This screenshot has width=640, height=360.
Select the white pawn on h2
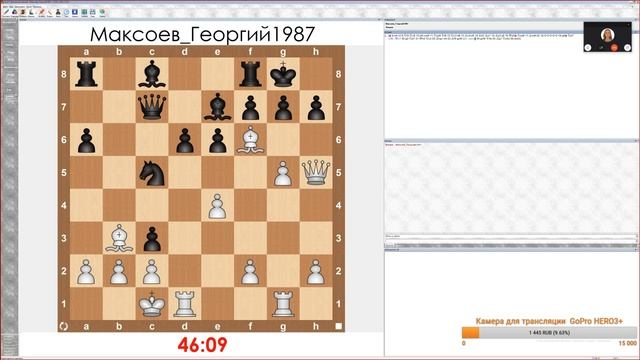click(316, 271)
